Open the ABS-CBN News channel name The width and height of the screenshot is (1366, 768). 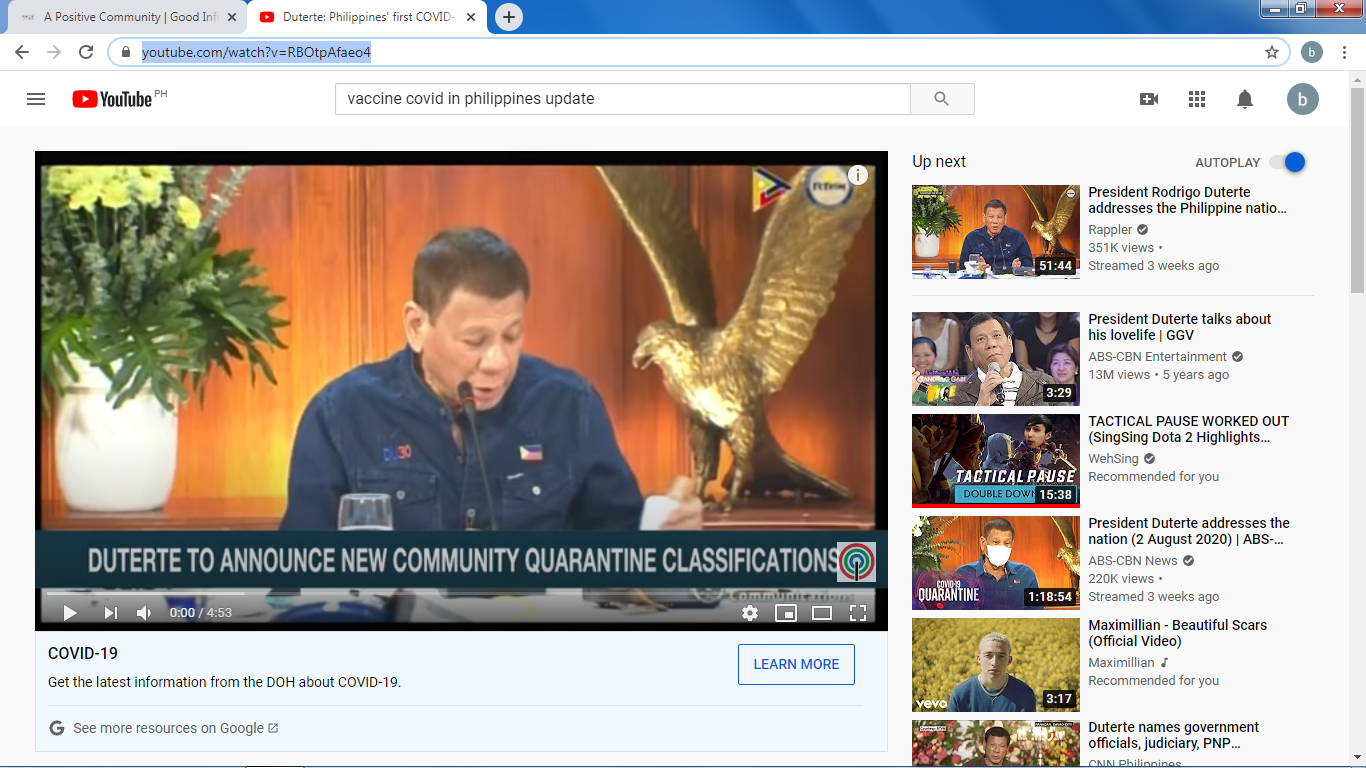[1133, 560]
